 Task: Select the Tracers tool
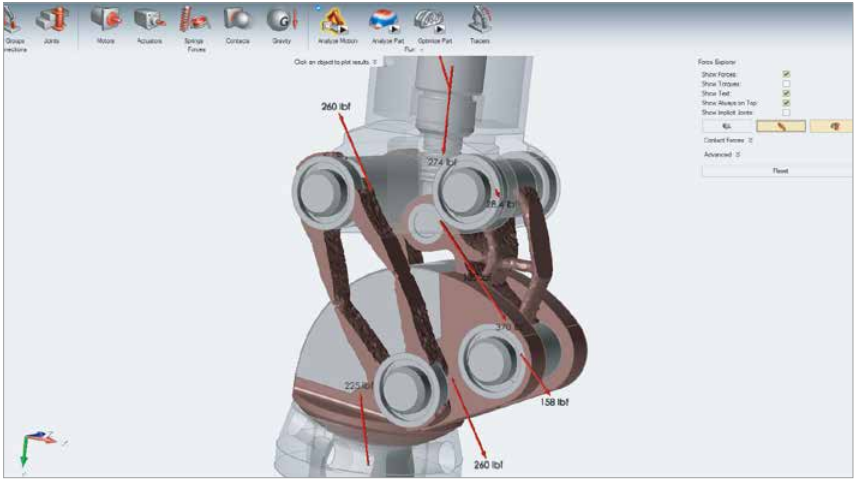[x=480, y=20]
